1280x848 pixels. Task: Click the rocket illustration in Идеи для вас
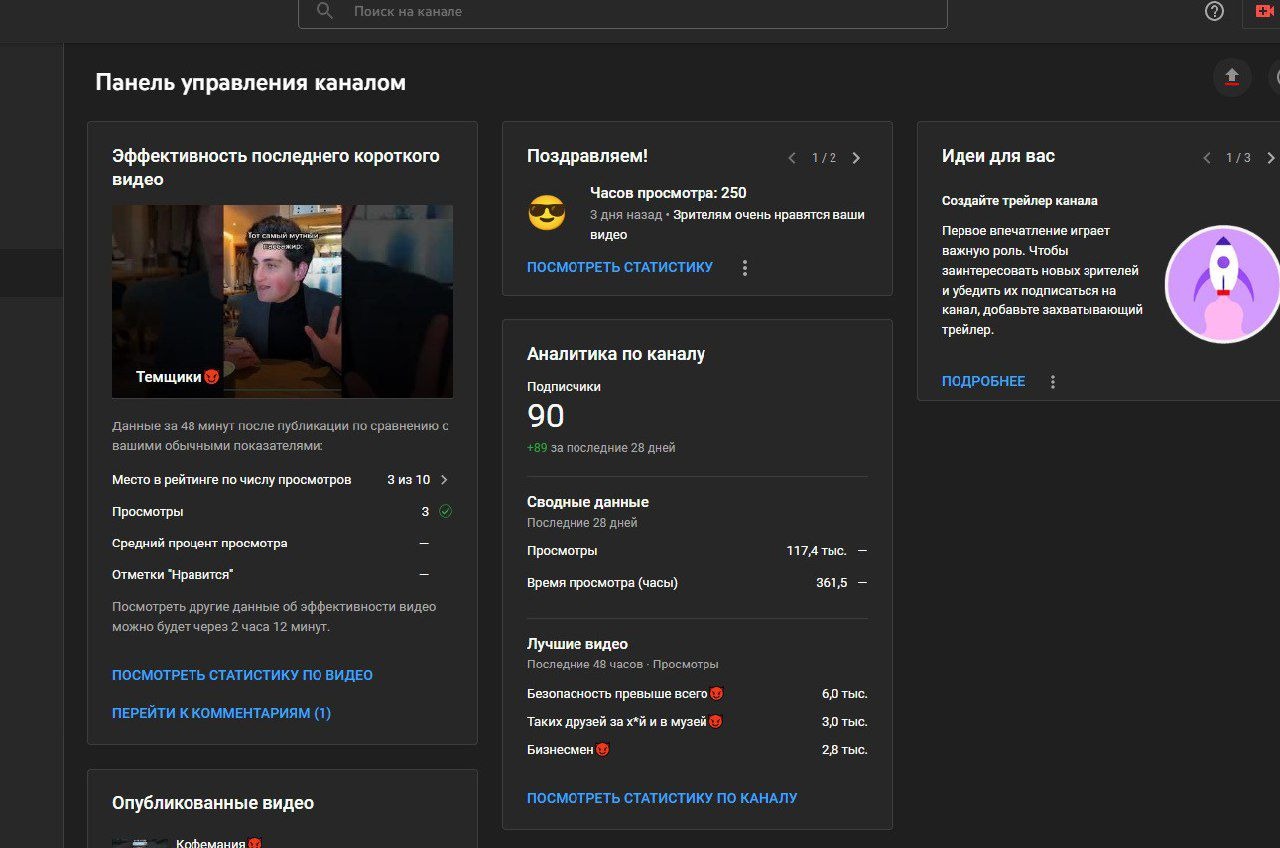point(1222,285)
